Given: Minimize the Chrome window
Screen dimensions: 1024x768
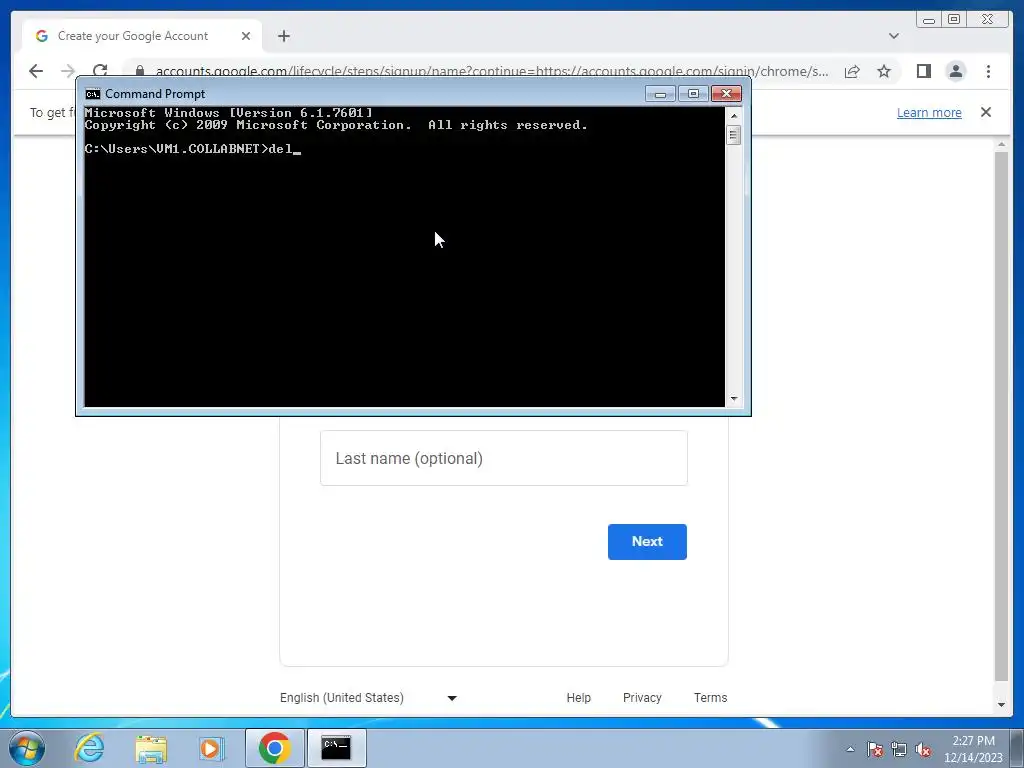Looking at the screenshot, I should (x=929, y=20).
